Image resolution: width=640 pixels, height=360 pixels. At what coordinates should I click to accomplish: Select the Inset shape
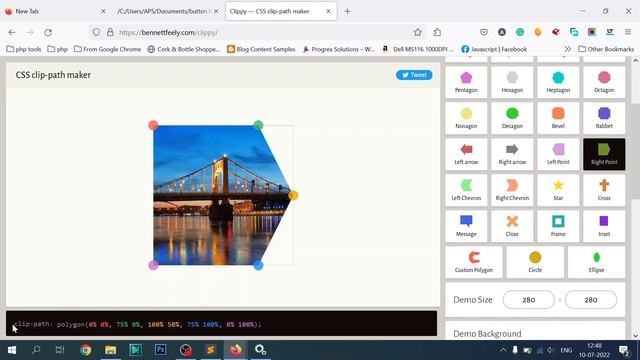click(x=604, y=226)
